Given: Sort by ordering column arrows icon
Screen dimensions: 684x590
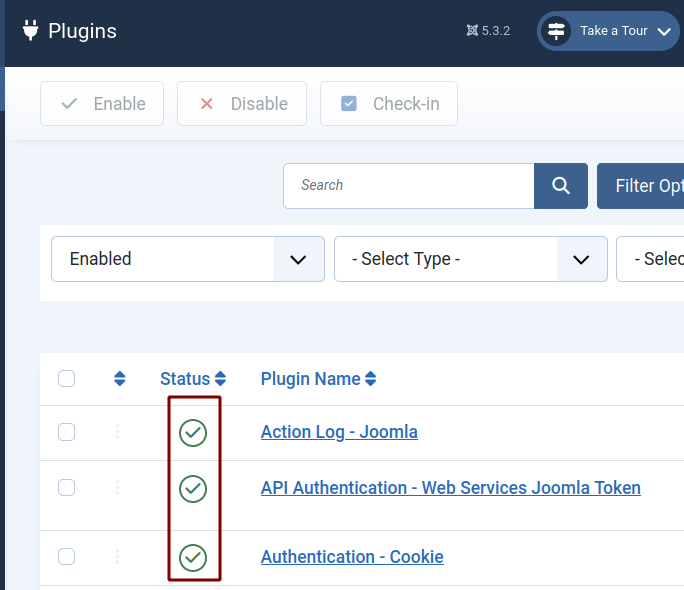Looking at the screenshot, I should click(x=120, y=379).
